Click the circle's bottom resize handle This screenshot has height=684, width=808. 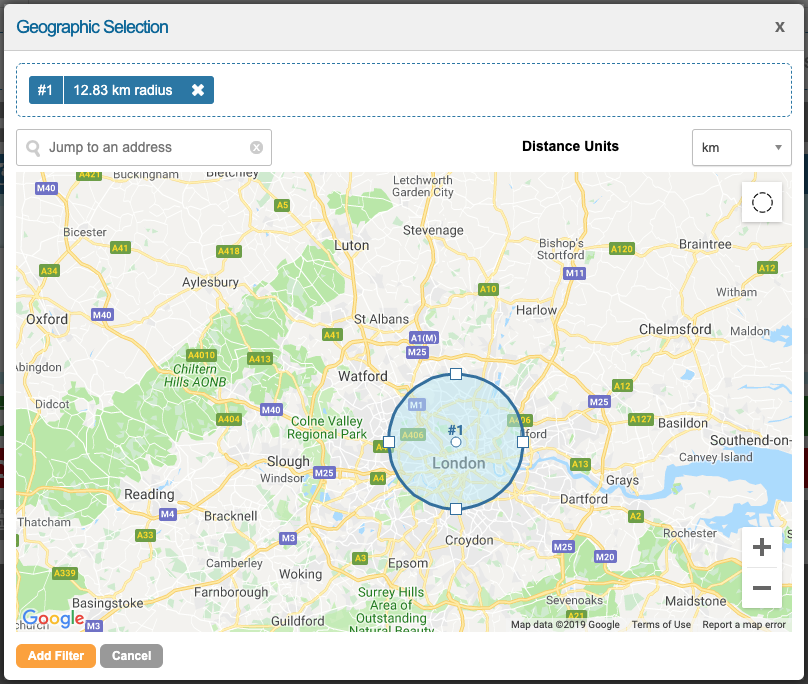click(x=456, y=509)
